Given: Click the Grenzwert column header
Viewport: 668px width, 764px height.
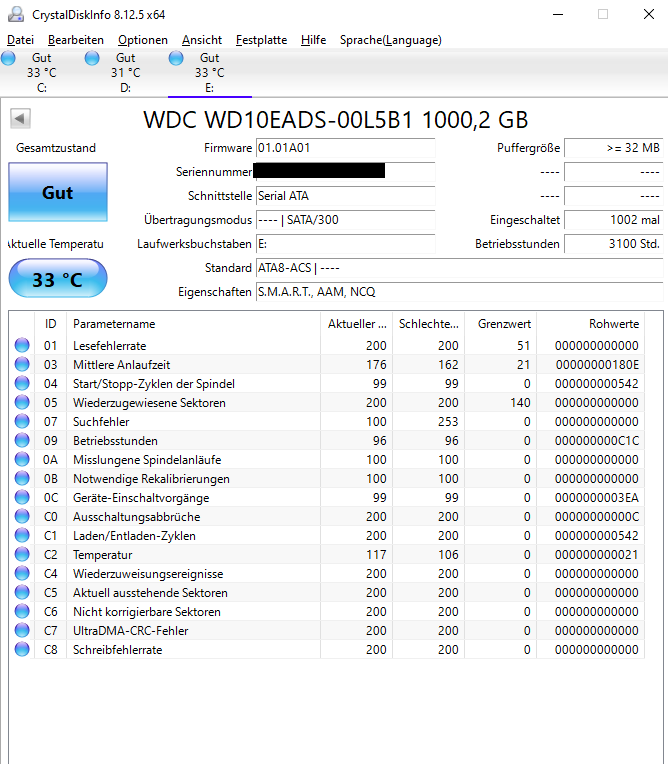Looking at the screenshot, I should click(x=500, y=324).
